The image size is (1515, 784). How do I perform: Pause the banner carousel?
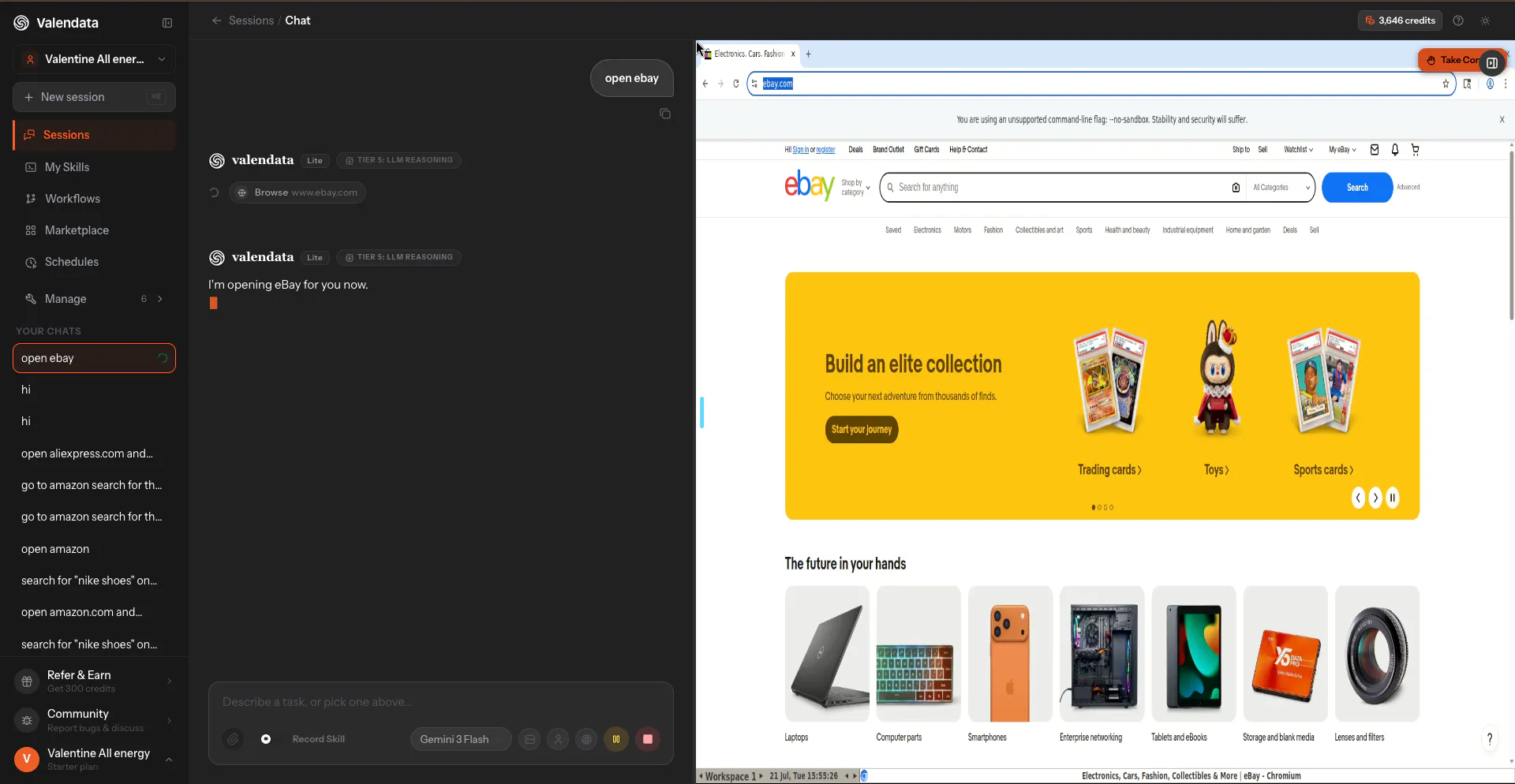[1393, 498]
